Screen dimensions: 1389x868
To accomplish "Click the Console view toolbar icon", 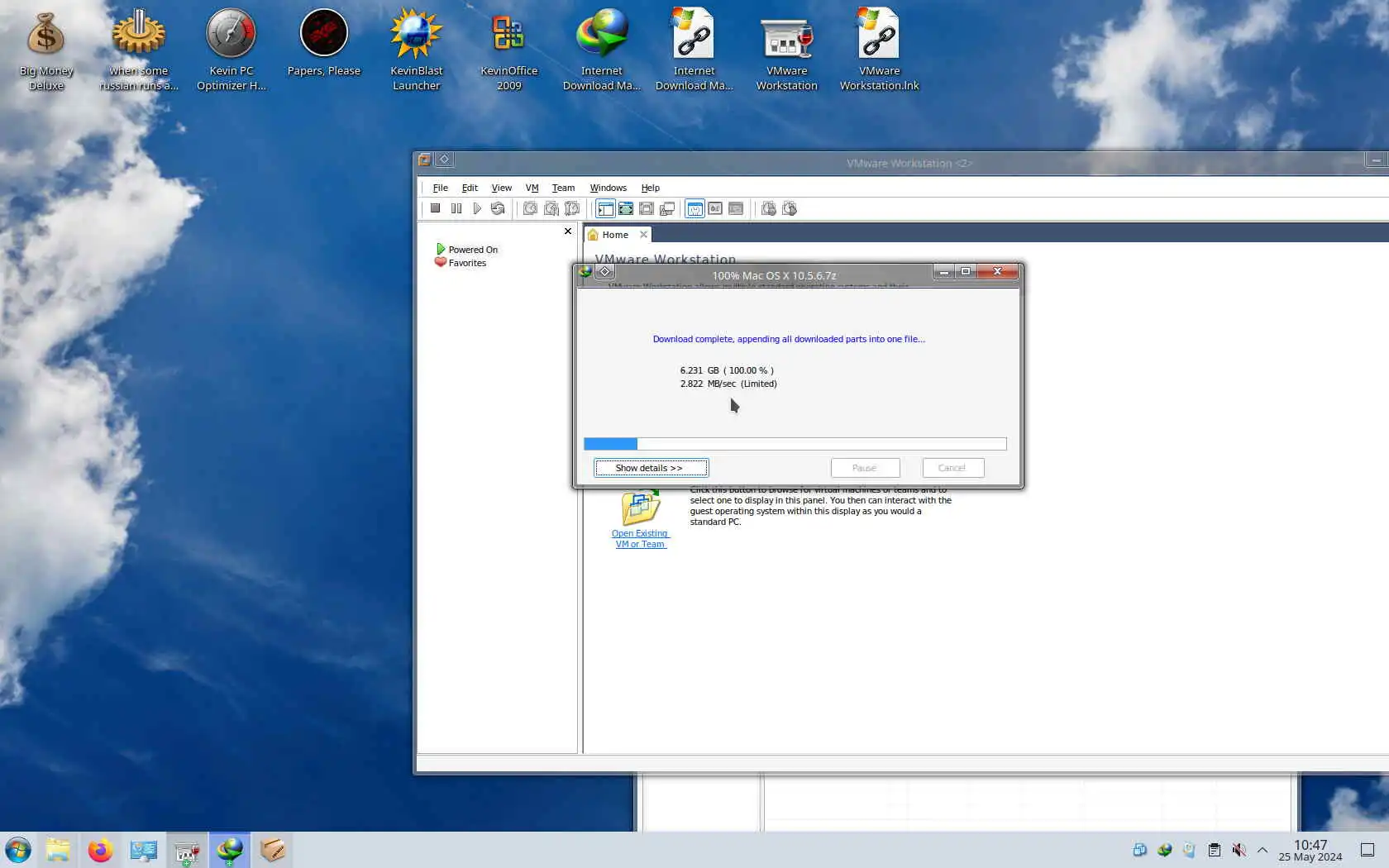I will coord(736,208).
